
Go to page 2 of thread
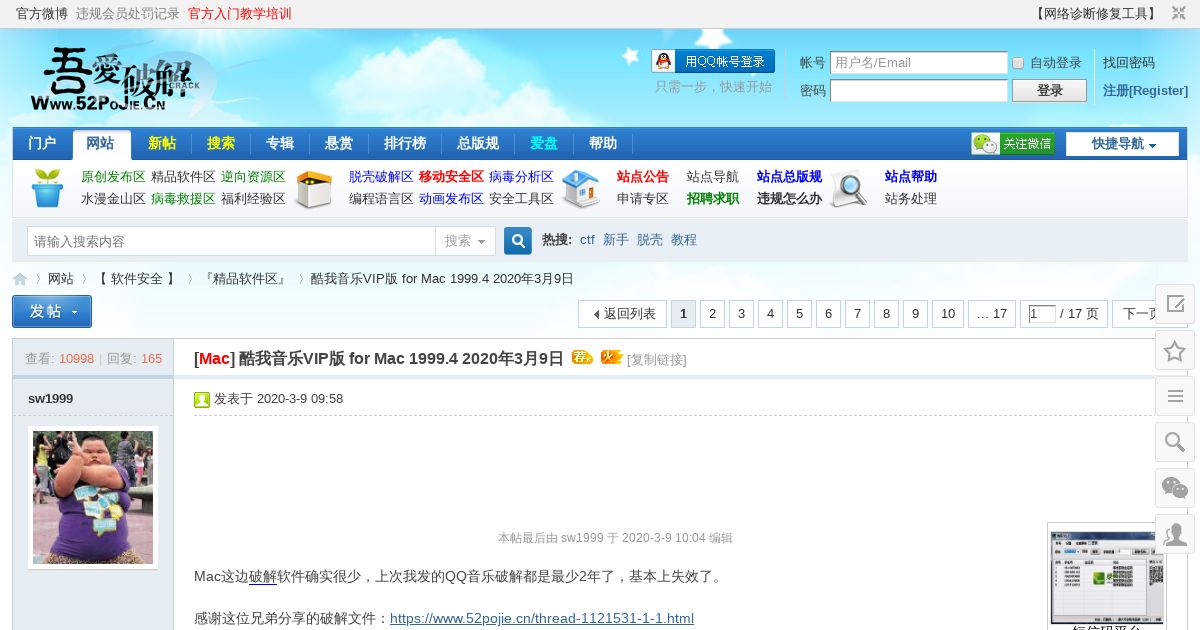[712, 314]
